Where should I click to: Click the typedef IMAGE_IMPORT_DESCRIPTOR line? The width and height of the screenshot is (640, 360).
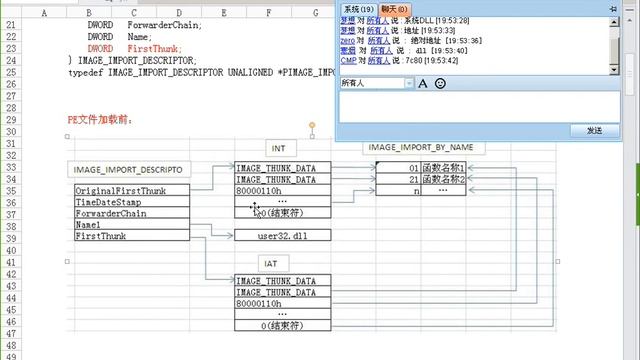tap(202, 72)
